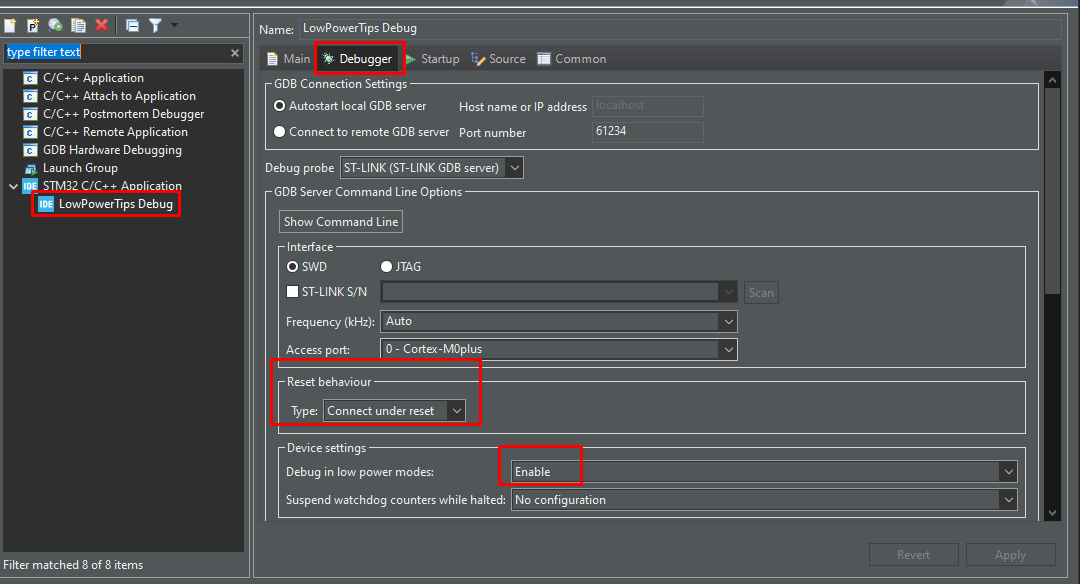Open the Debug probe dropdown
1080x584 pixels.
pos(513,168)
